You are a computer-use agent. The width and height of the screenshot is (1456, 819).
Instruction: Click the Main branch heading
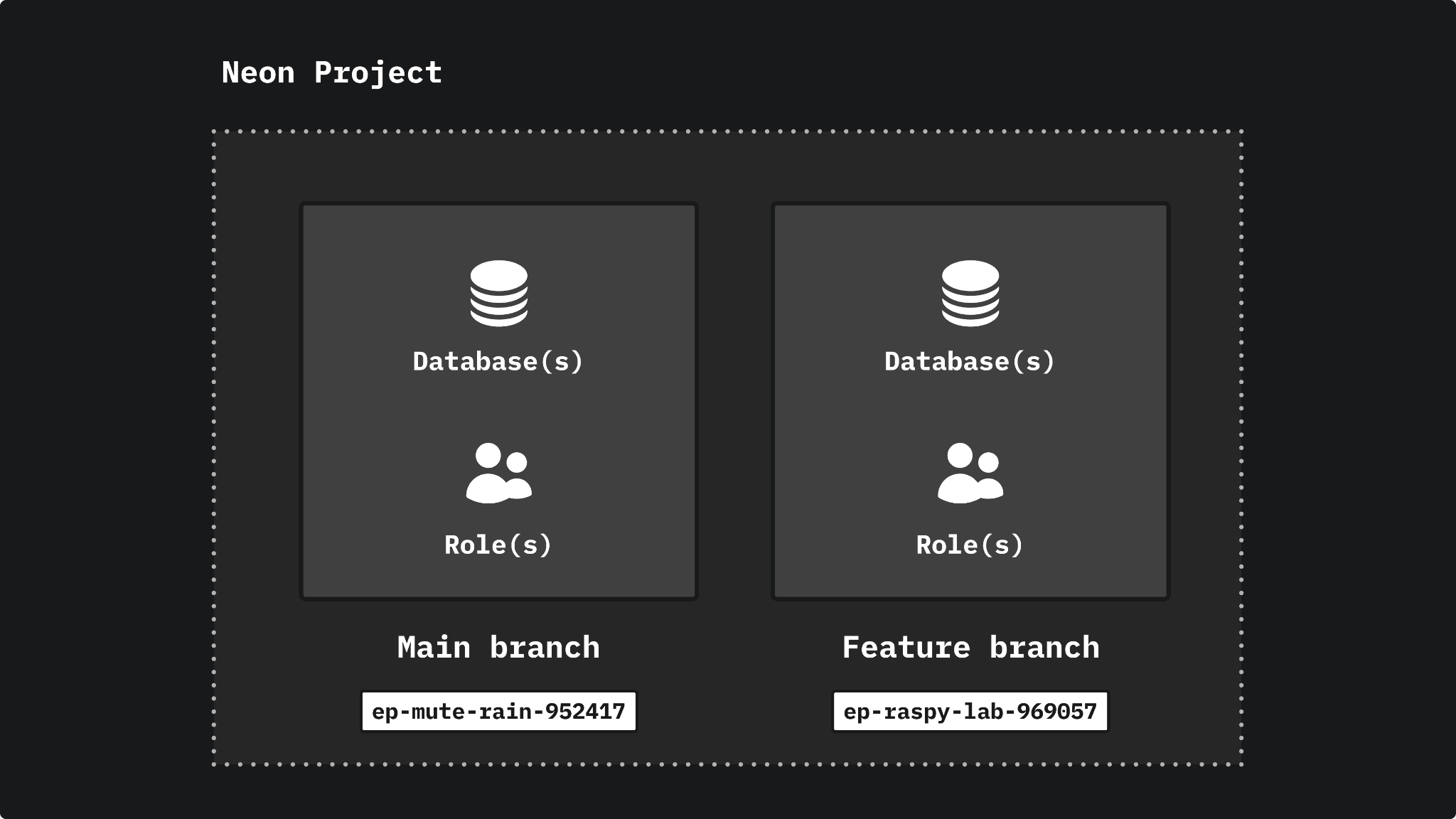click(x=498, y=648)
